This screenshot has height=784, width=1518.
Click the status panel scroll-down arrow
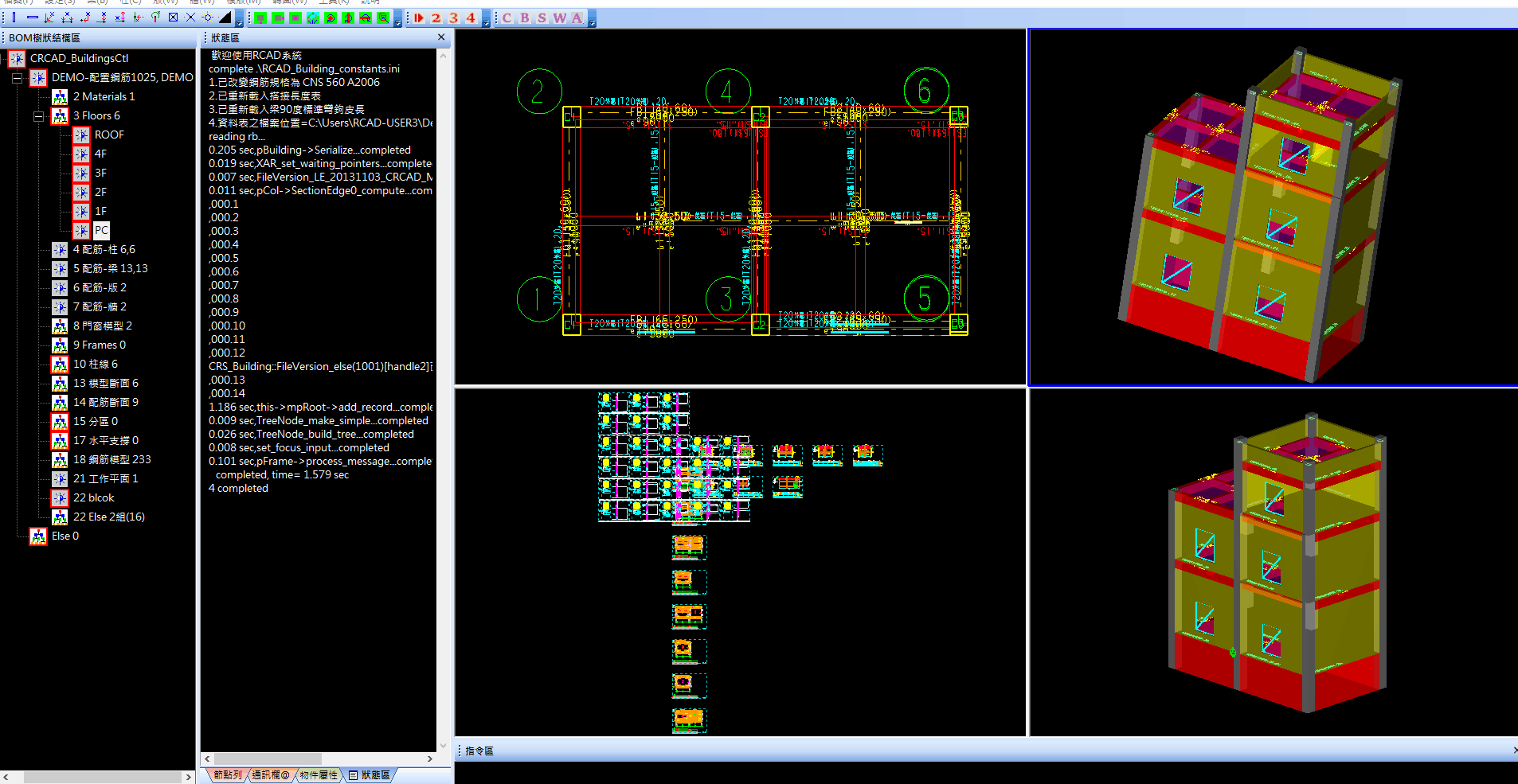(x=444, y=746)
